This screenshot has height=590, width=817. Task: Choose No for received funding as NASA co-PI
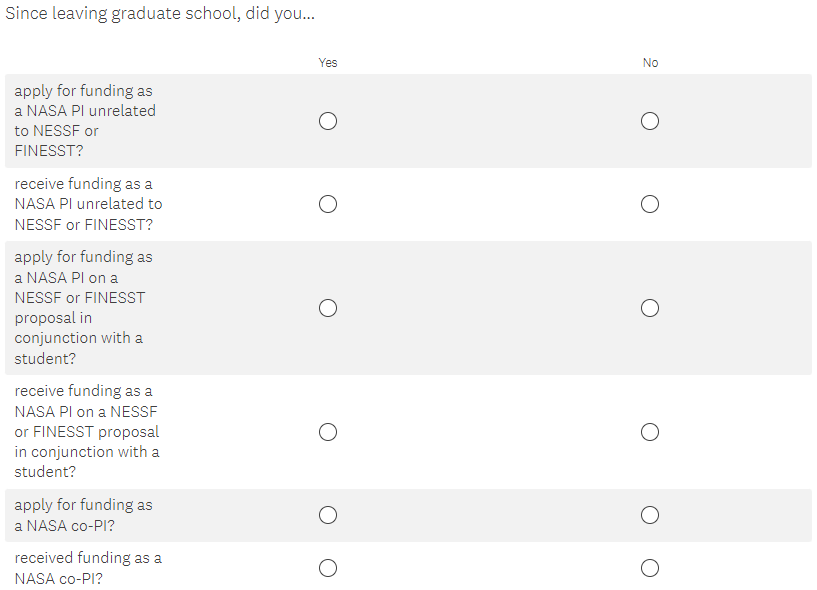coord(650,568)
